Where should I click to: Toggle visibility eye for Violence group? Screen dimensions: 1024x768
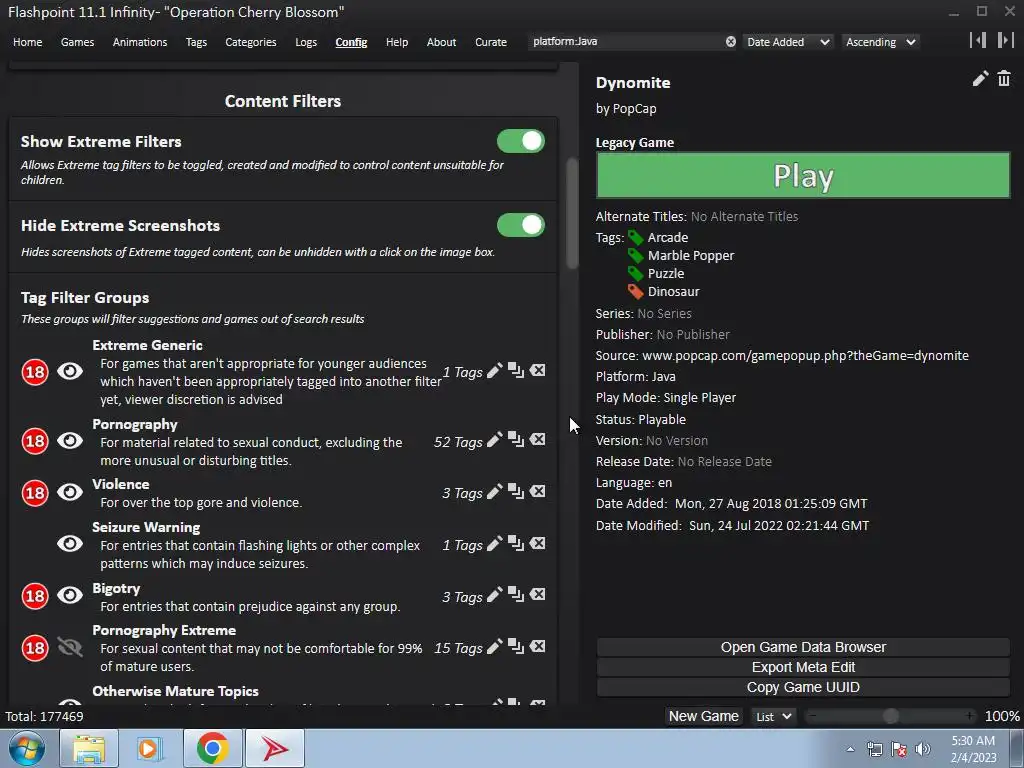[70, 492]
